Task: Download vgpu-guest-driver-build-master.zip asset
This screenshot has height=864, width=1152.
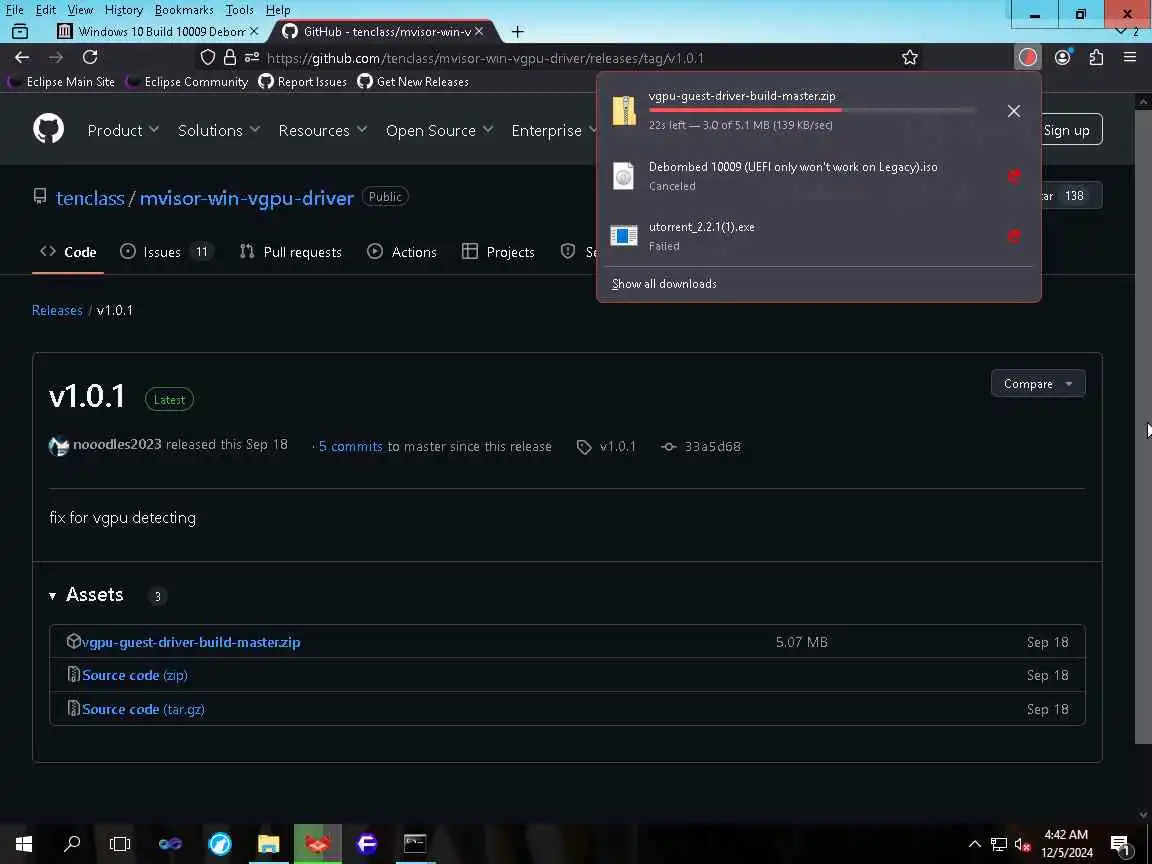Action: (191, 642)
